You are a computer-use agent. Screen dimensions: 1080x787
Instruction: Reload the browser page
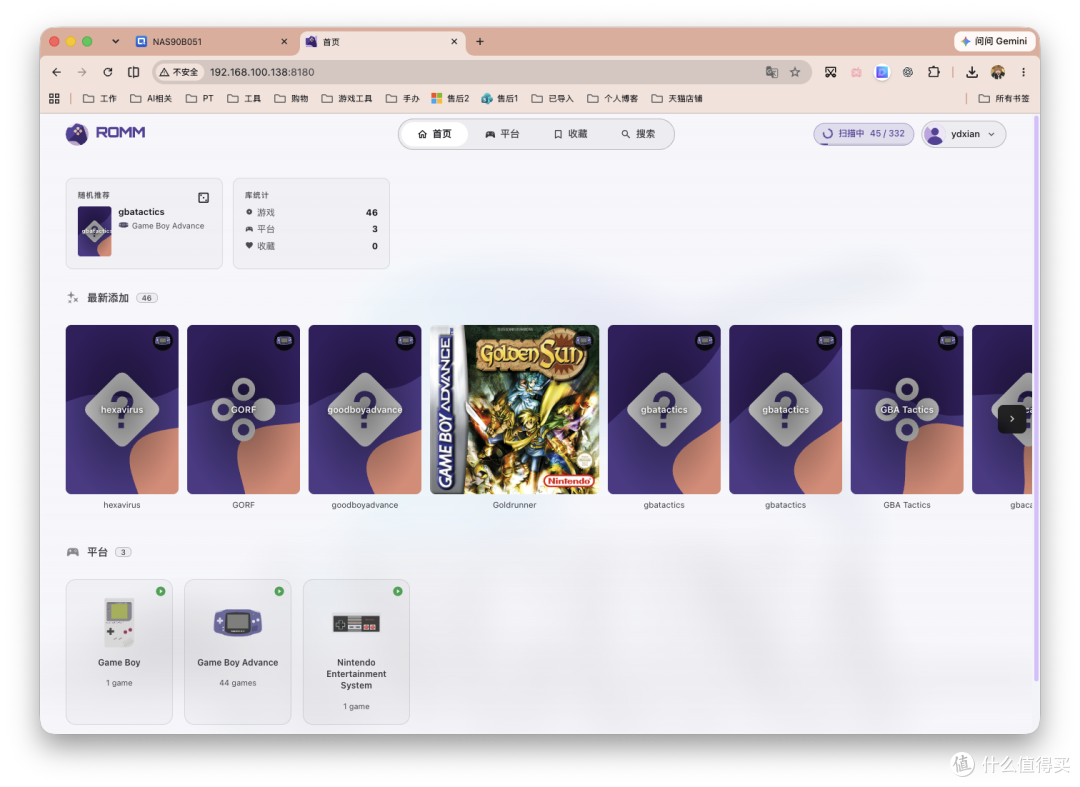(x=107, y=72)
